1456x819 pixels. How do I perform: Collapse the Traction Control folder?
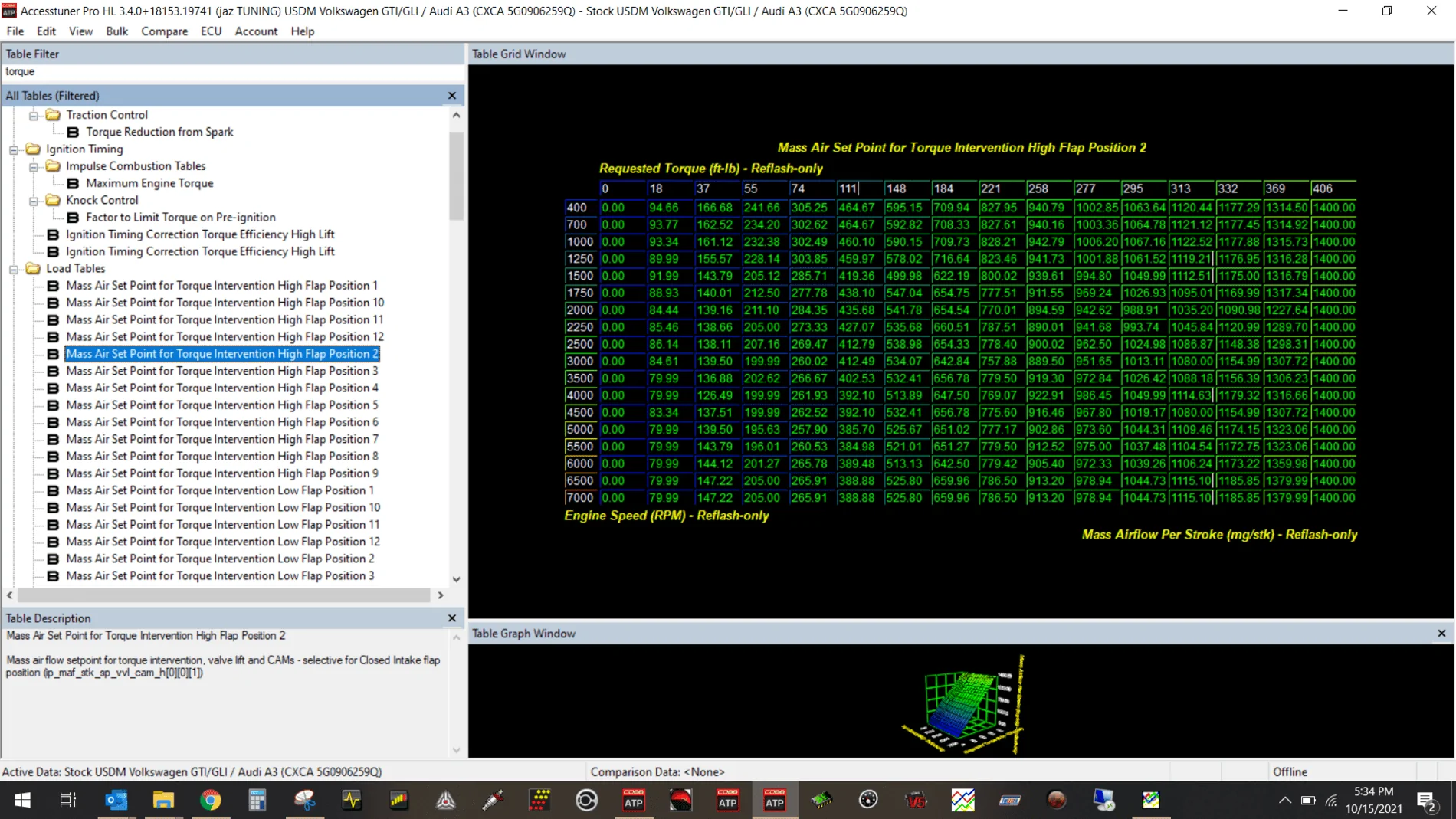34,115
